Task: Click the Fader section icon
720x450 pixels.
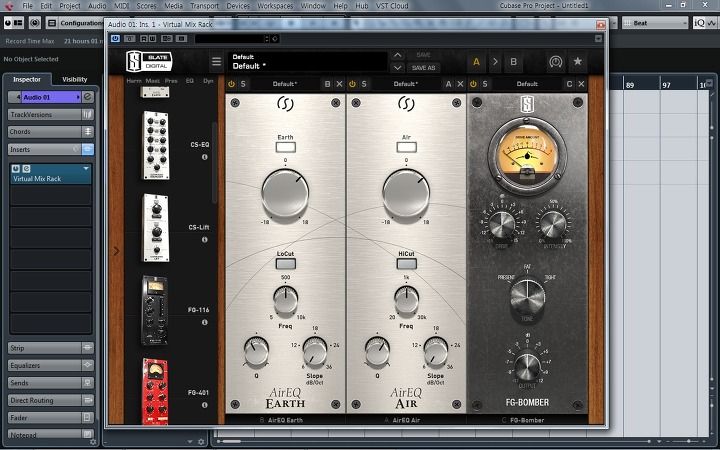Action: click(88, 418)
